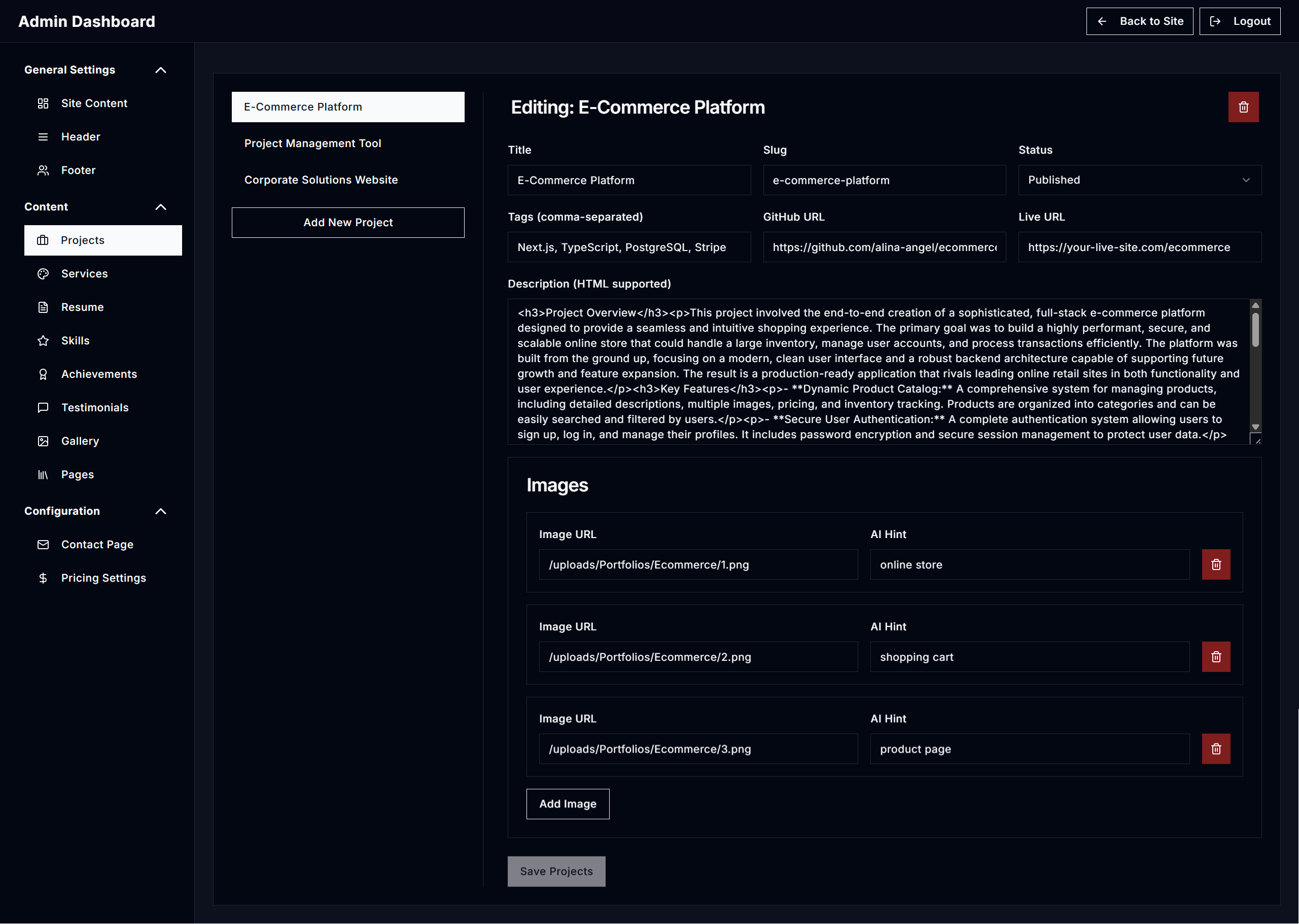Image resolution: width=1299 pixels, height=924 pixels.
Task: Open Services in the sidebar menu
Action: 84,274
